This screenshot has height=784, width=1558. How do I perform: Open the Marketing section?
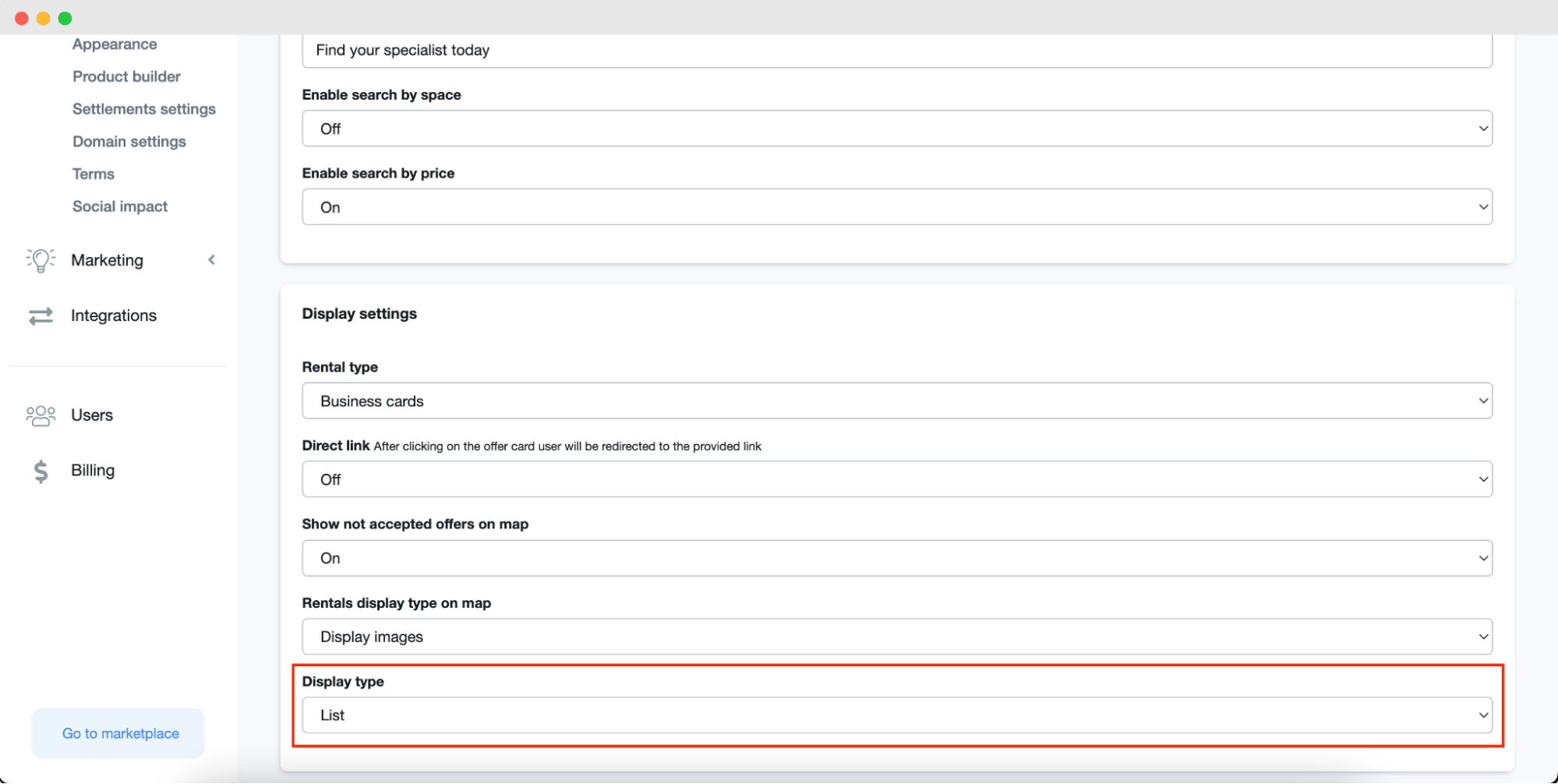tap(107, 260)
